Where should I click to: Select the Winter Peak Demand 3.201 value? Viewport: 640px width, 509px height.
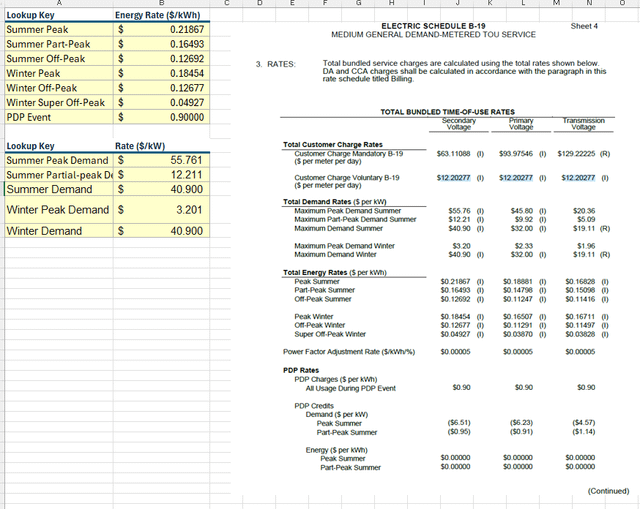162,210
